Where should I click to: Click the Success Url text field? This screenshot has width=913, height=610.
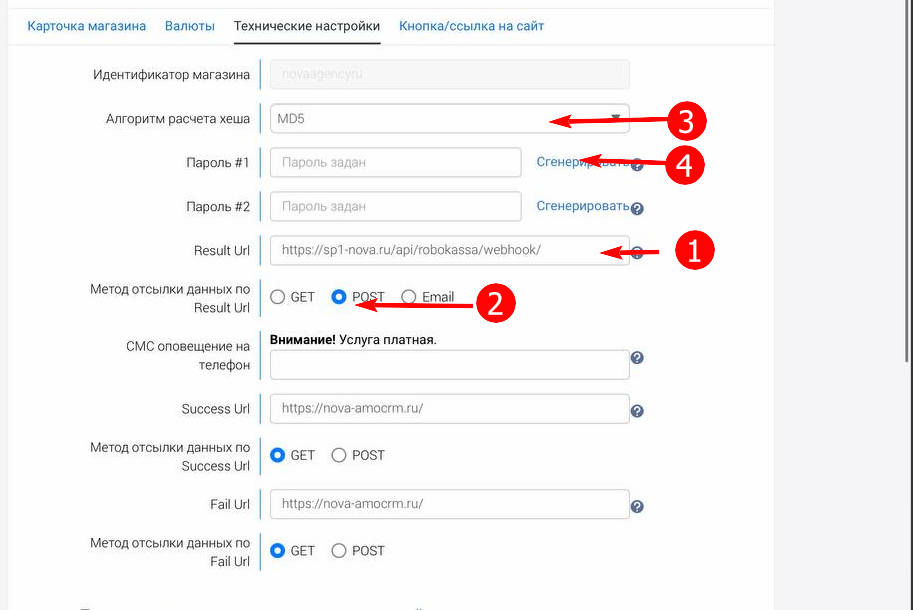449,408
